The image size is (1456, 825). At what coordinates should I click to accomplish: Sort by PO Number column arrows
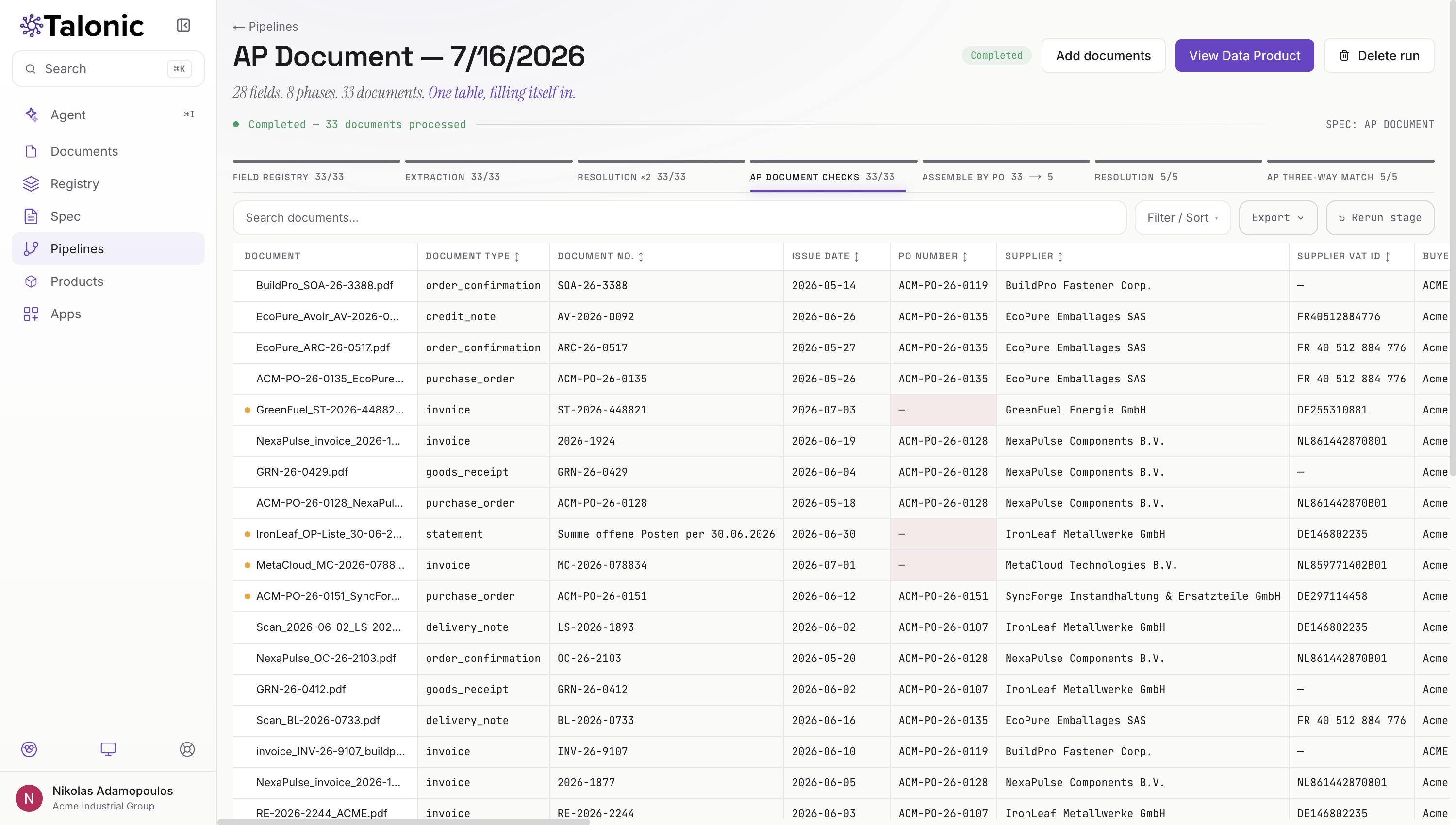point(965,257)
